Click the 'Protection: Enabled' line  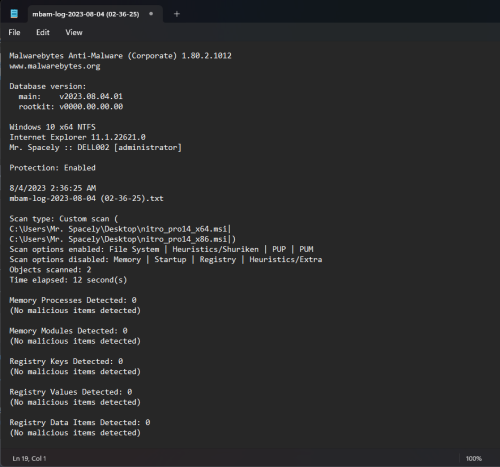[52, 168]
